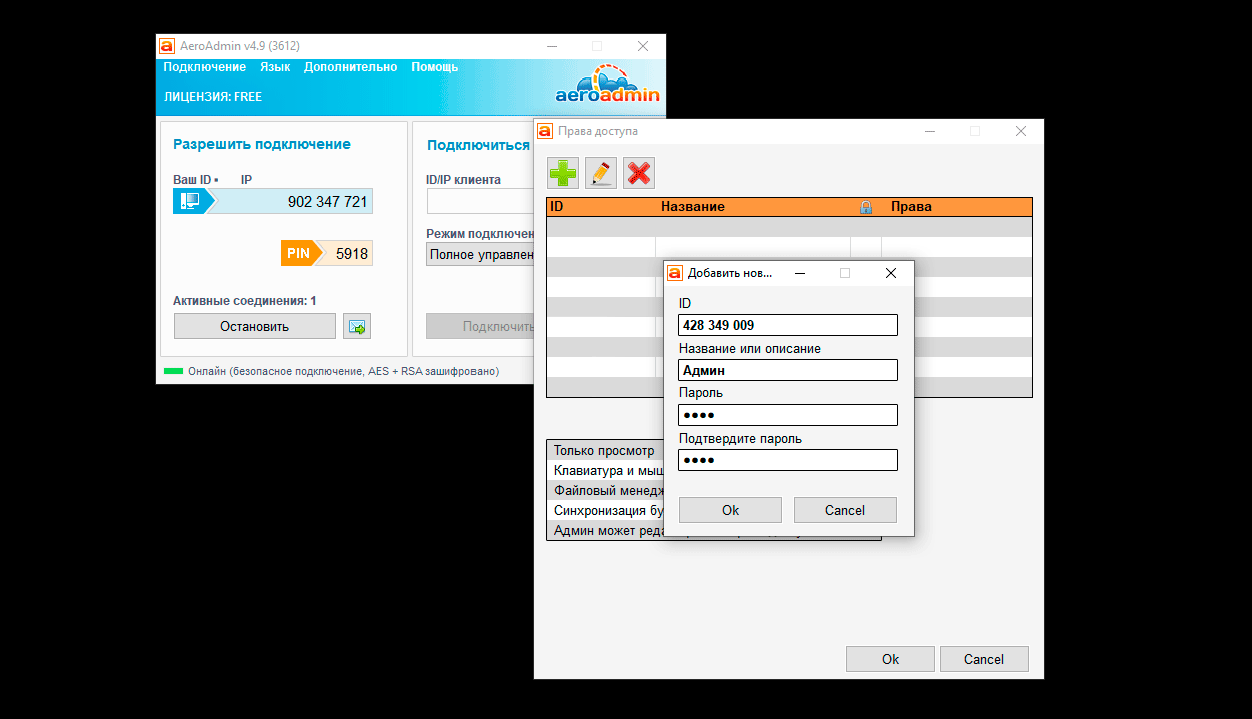Select the Синхронизация буфера rights row
1252x719 pixels.
[x=605, y=510]
